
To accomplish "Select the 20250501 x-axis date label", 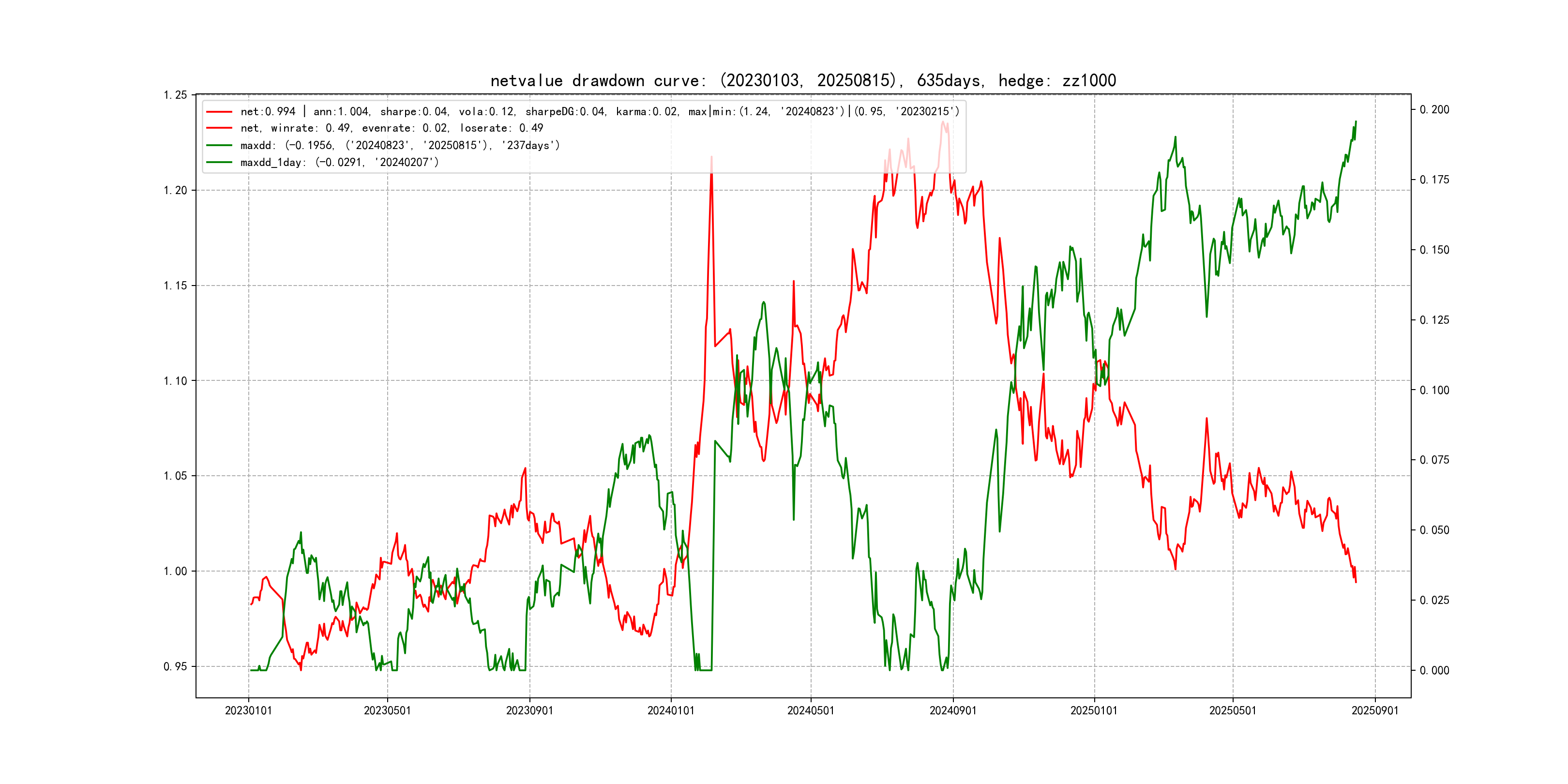I will click(x=1233, y=711).
